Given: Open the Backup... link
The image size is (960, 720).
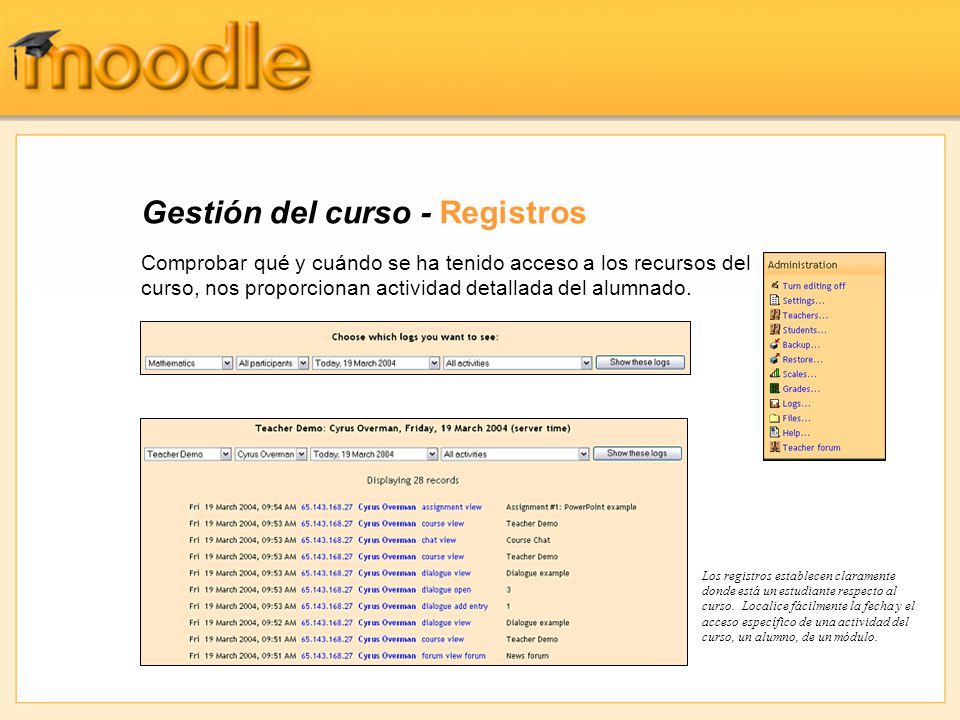Looking at the screenshot, I should [801, 345].
